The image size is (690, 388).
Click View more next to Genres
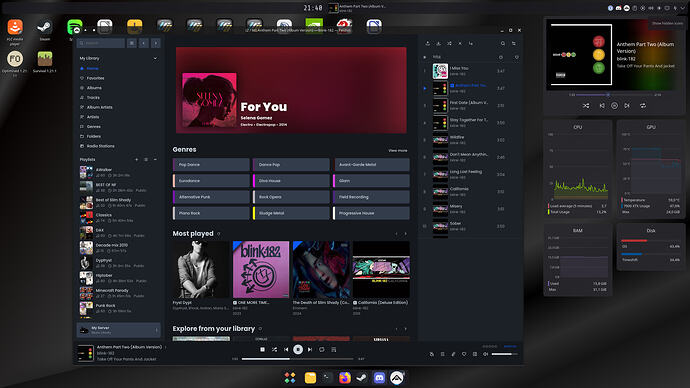(x=397, y=150)
